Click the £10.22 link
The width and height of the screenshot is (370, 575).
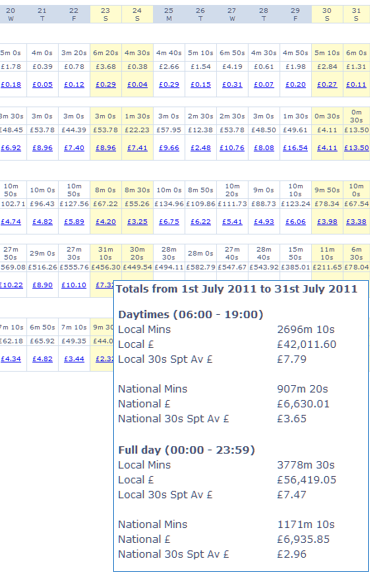[11, 285]
